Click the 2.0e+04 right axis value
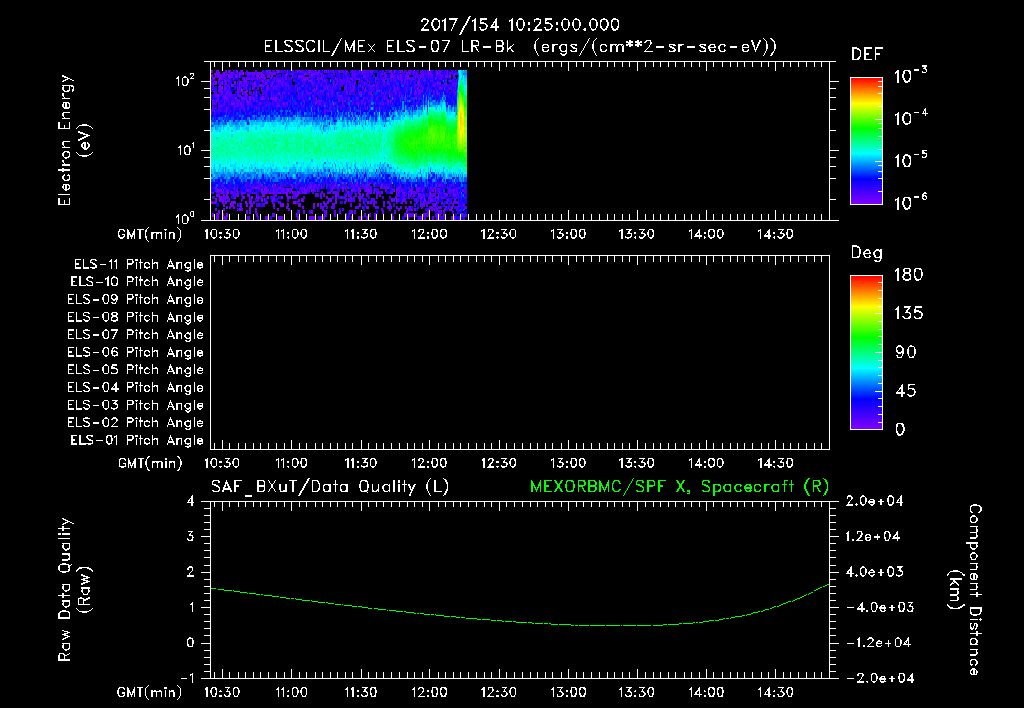Viewport: 1024px width, 708px height. (874, 501)
